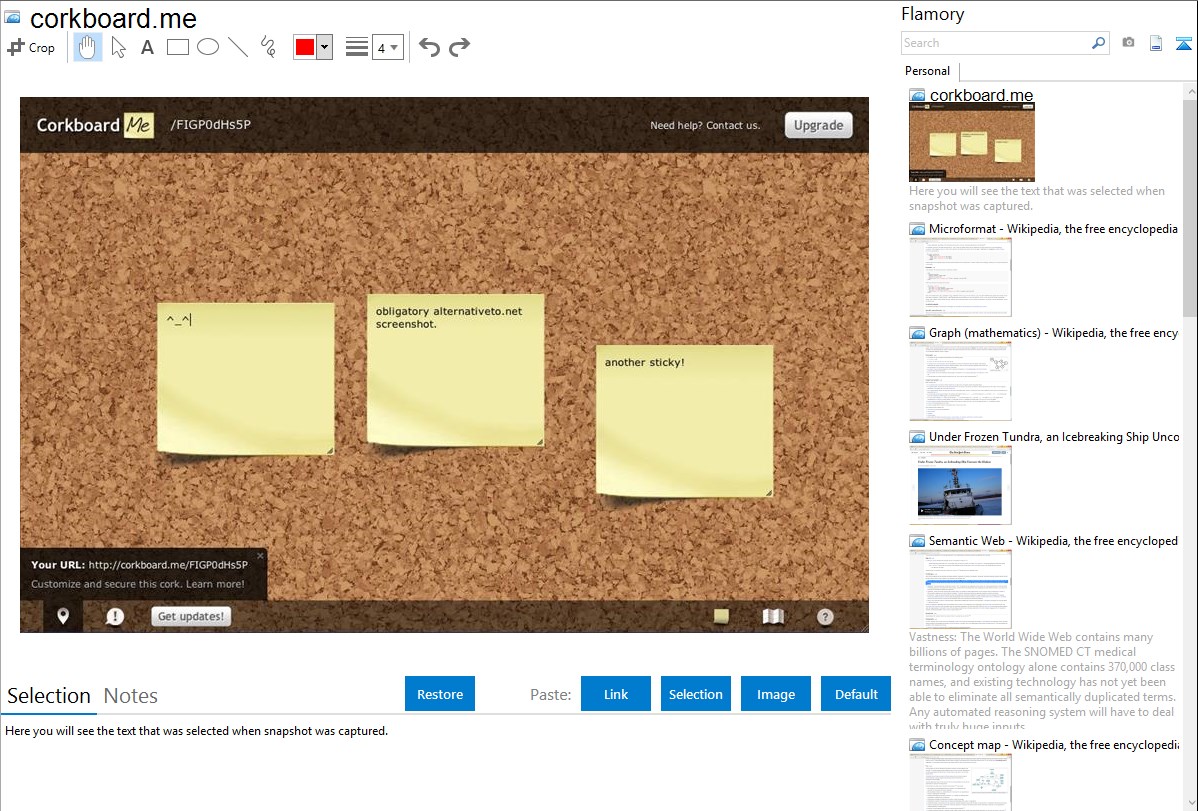
Task: Click the Graph (mathematics) title text
Action: (1053, 333)
